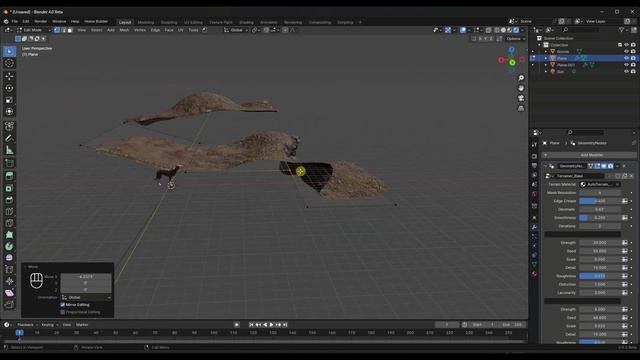Open Orientation dropdown in Move panel
The image size is (640, 360).
[x=86, y=298]
